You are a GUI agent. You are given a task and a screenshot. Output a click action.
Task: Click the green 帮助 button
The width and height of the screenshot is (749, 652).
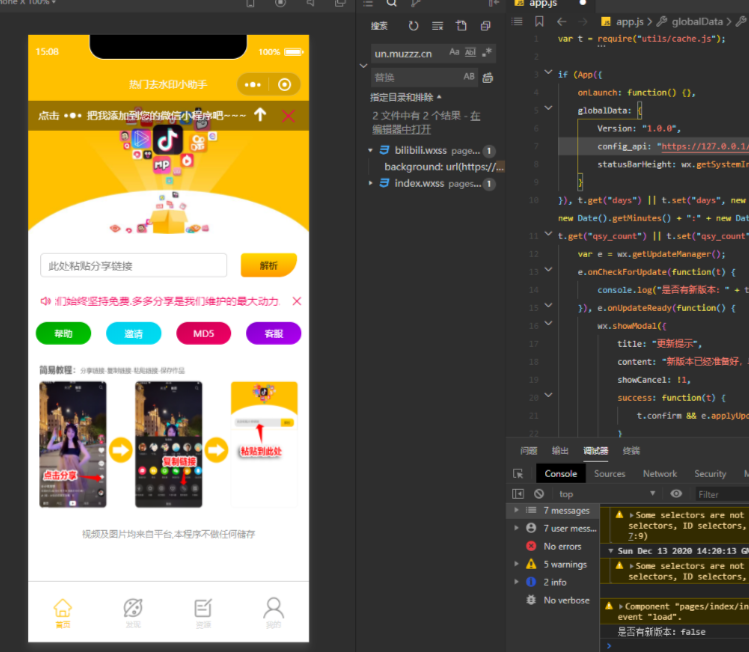click(64, 333)
